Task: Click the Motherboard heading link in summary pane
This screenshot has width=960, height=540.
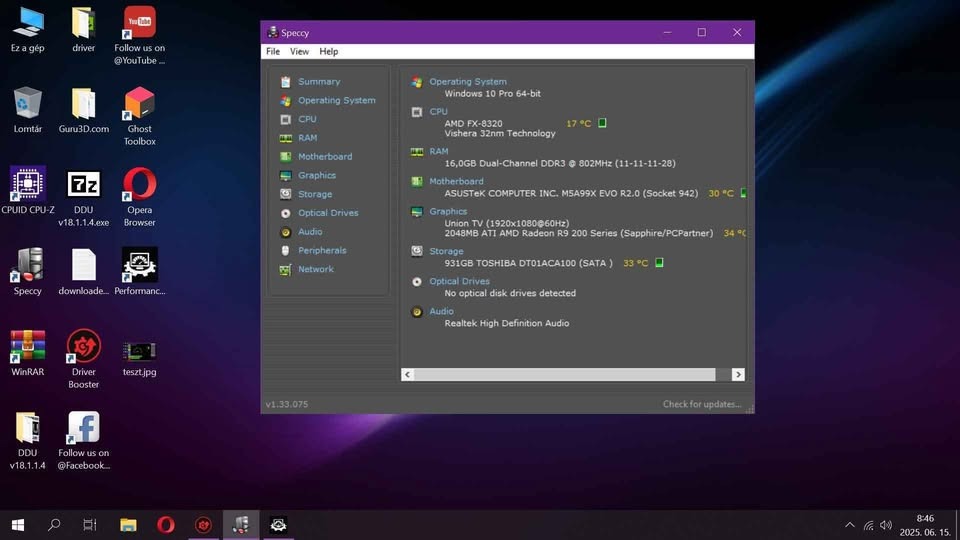Action: [x=456, y=181]
